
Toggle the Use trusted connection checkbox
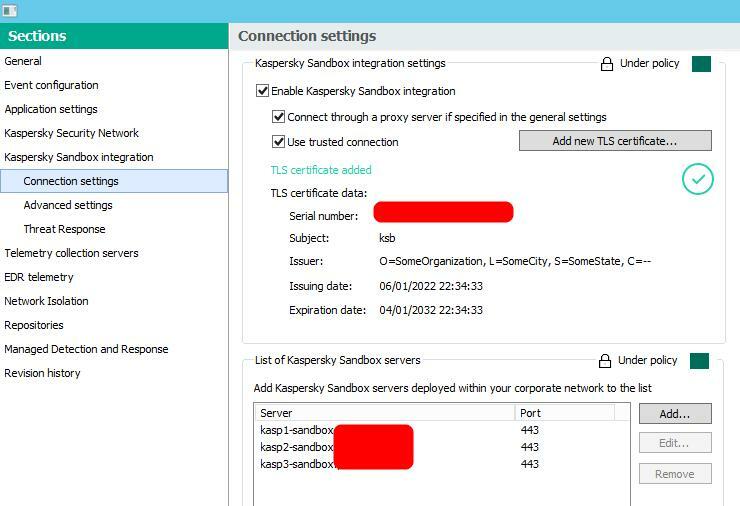point(279,142)
